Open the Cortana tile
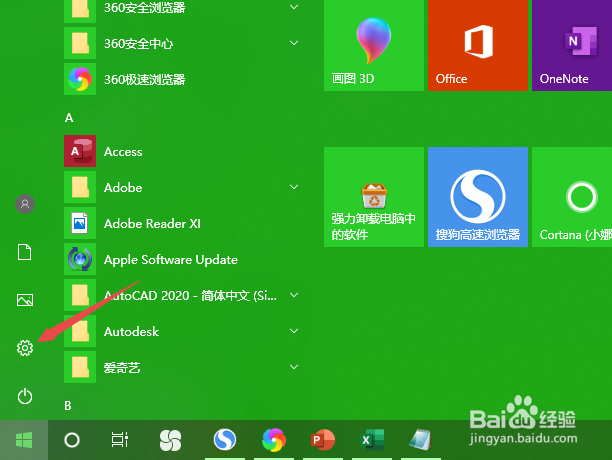612x460 pixels. [572, 197]
